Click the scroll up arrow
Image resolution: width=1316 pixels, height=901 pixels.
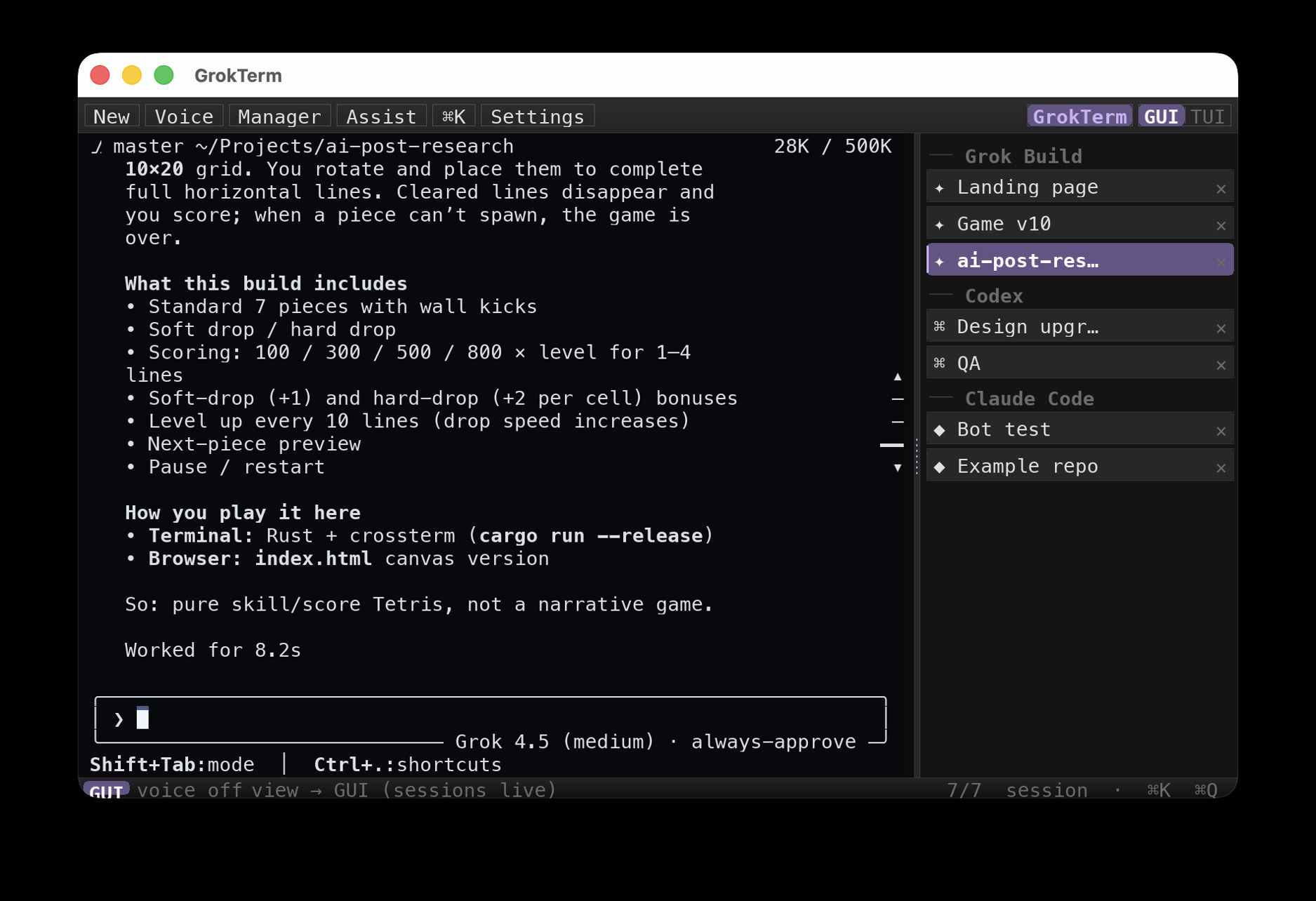point(897,377)
